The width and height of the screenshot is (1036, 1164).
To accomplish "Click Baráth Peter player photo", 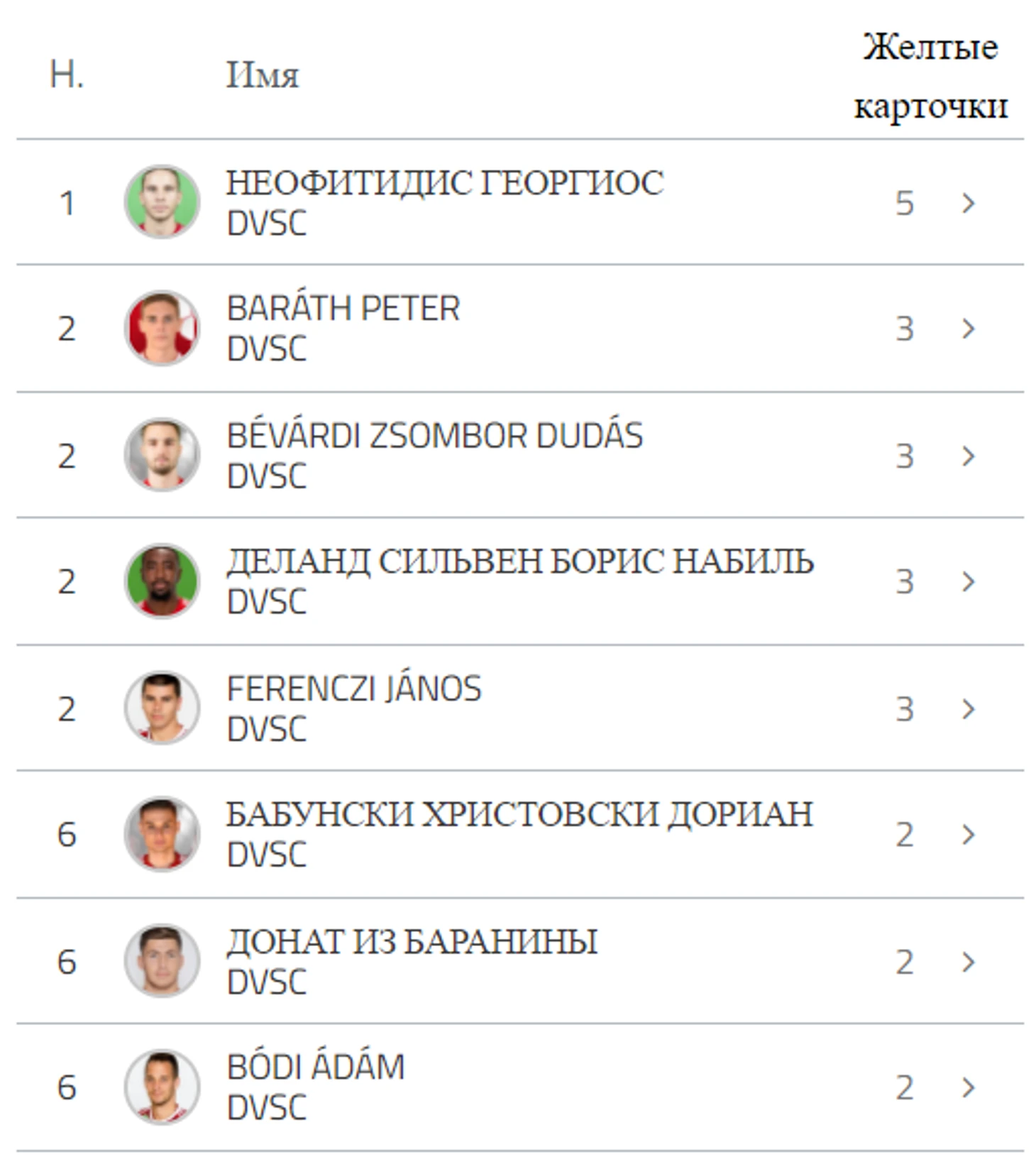I will coord(162,328).
